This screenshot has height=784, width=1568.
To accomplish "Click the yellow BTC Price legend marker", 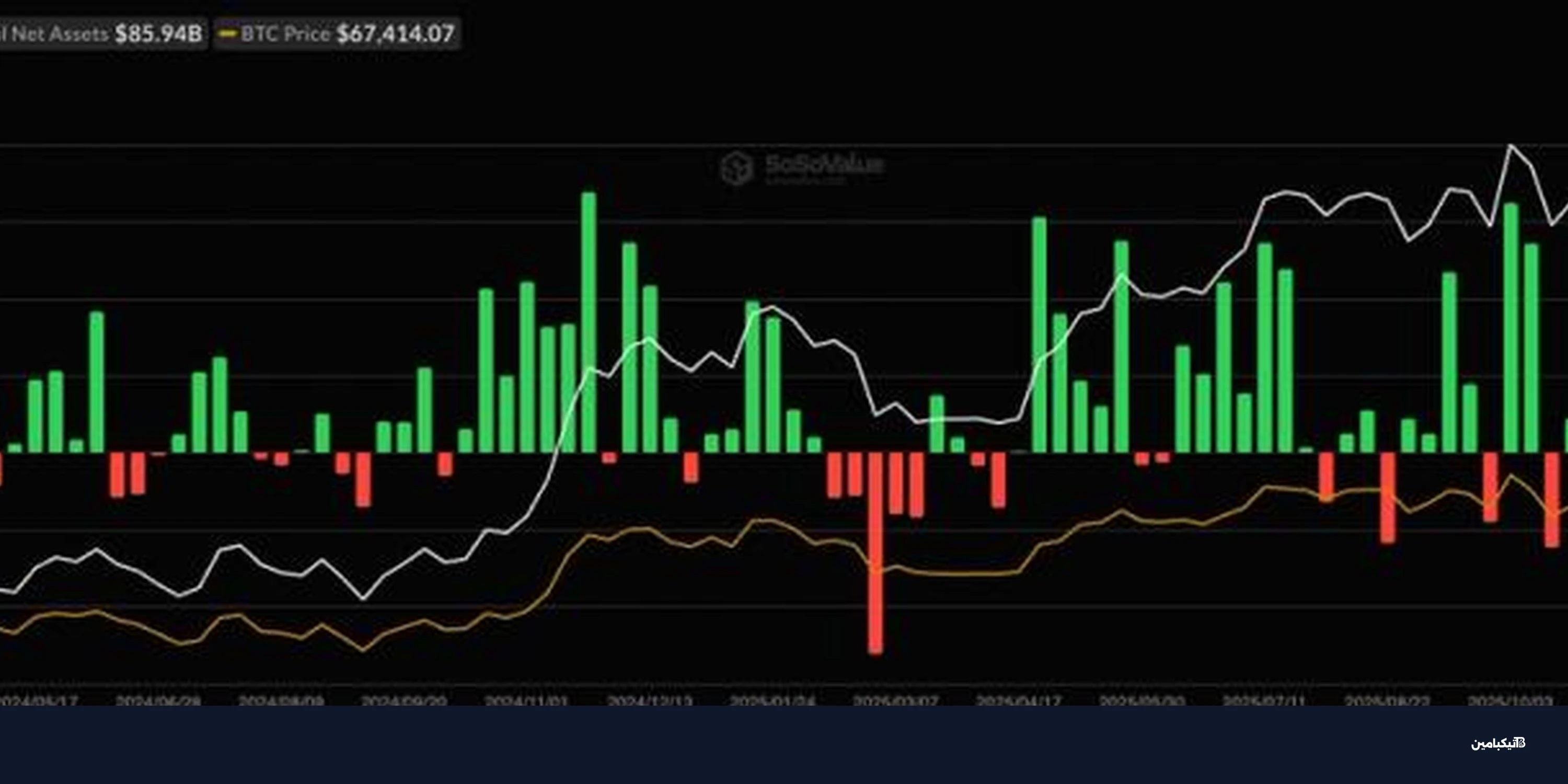I will coord(227,33).
